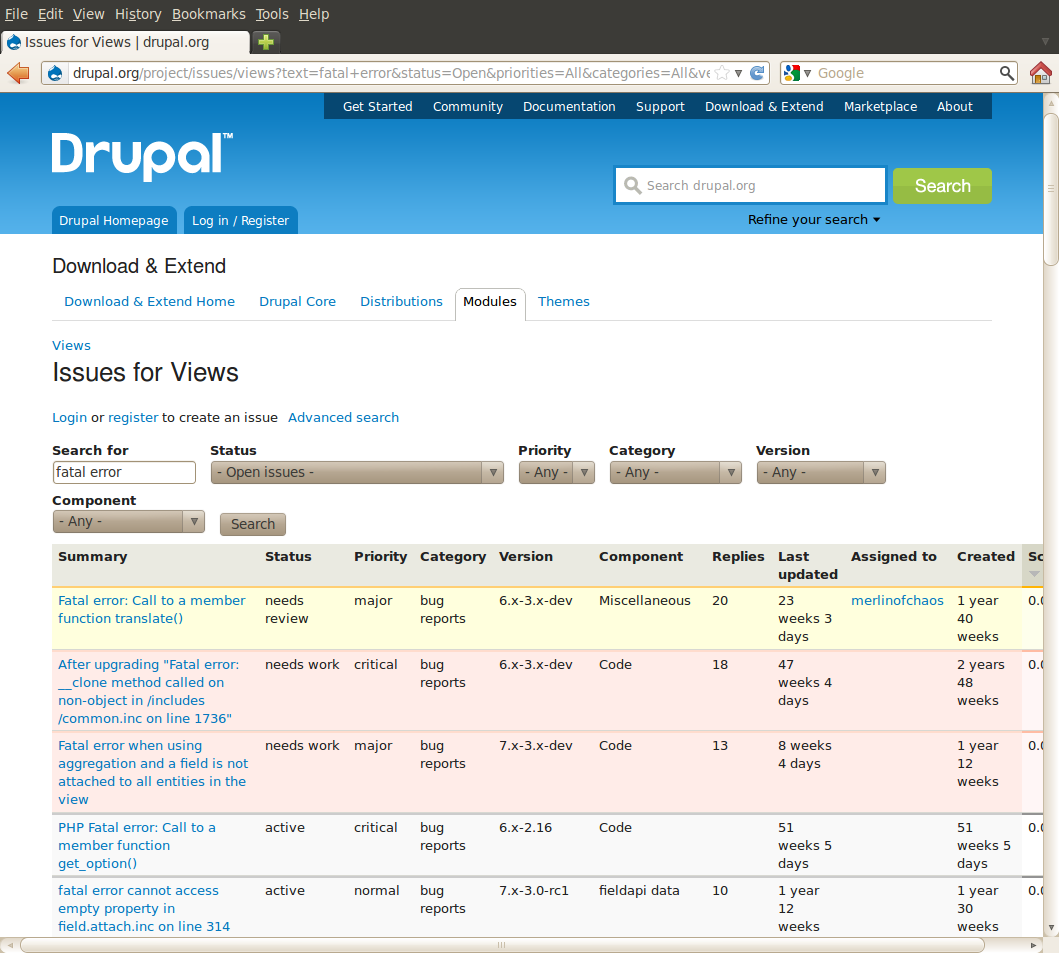Click the scroll down arrow on the scrollbar
The image size is (1059, 953).
click(1051, 927)
